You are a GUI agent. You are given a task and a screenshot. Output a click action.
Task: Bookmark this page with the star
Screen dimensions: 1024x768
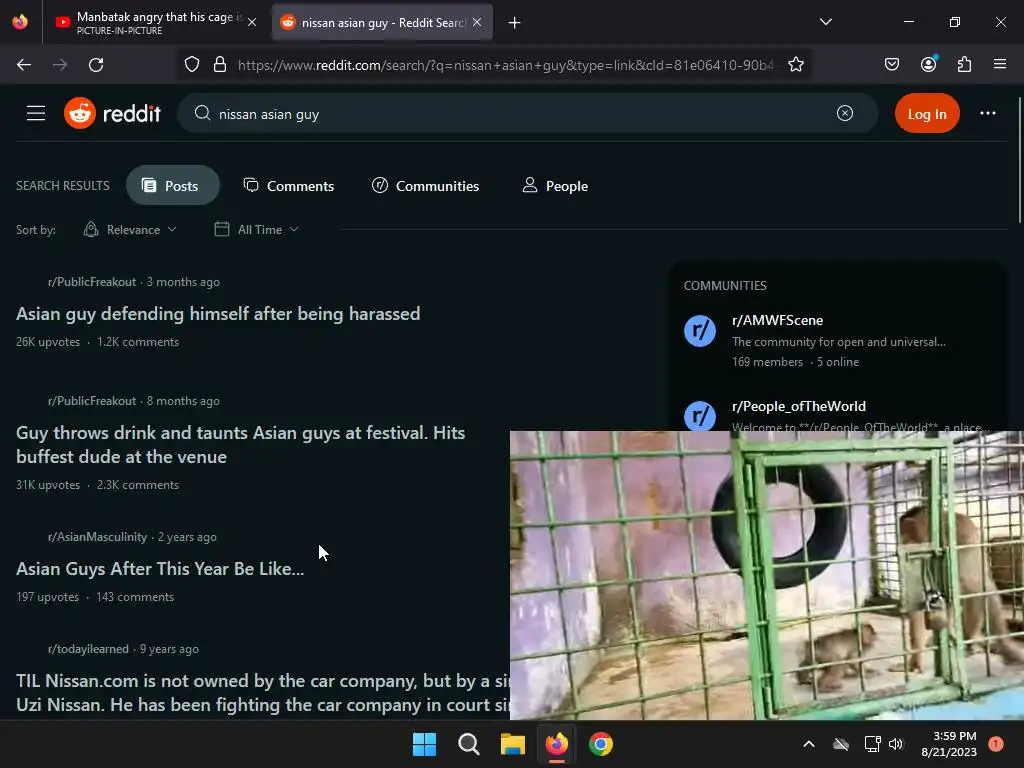point(795,65)
